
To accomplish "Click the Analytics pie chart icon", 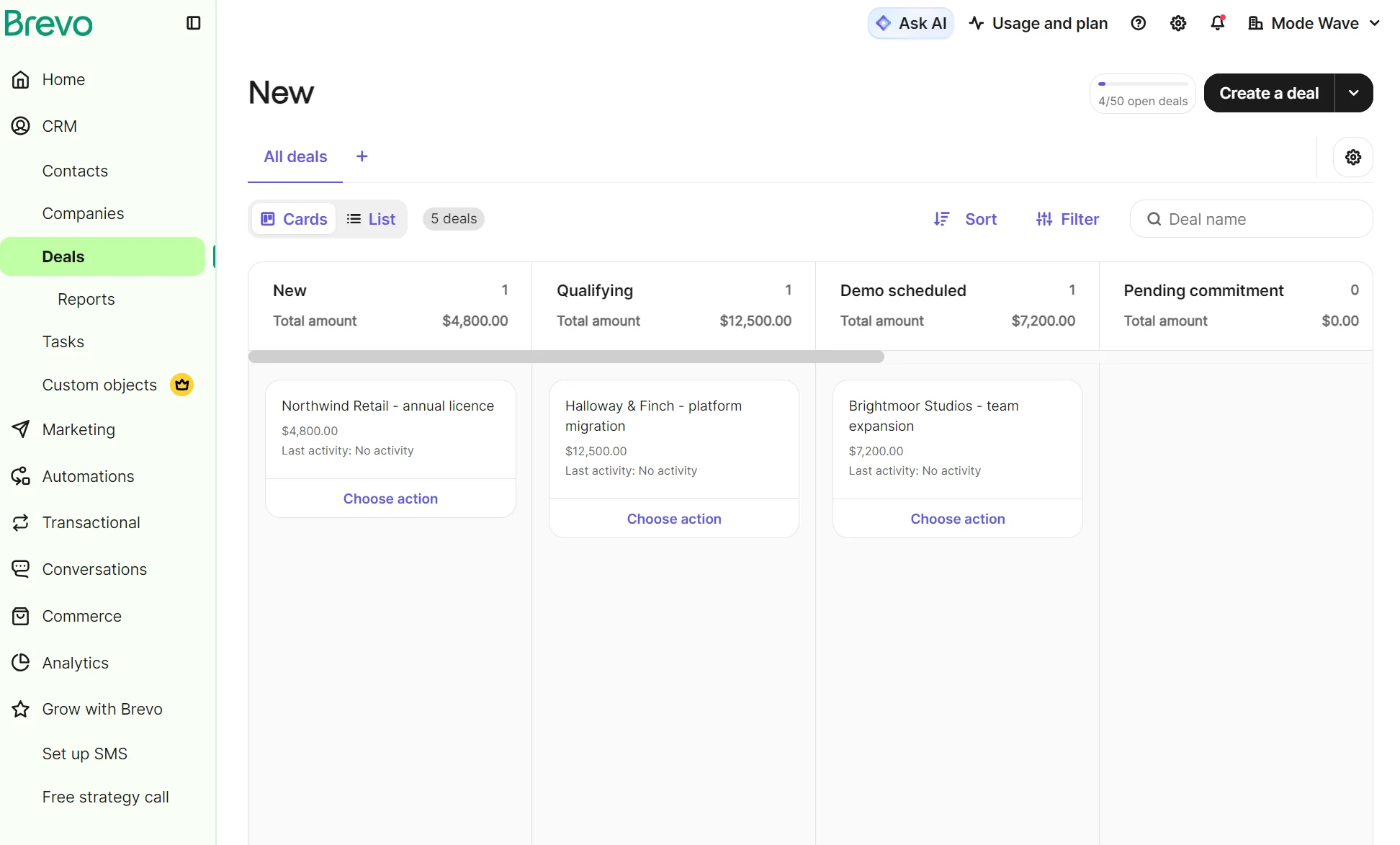I will tap(21, 663).
